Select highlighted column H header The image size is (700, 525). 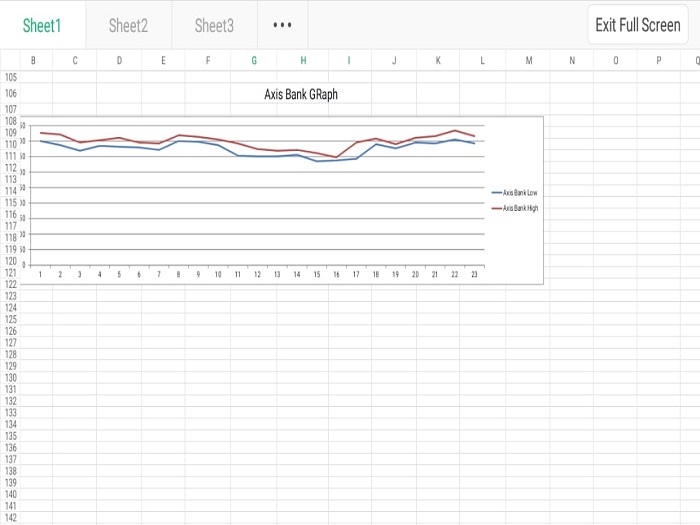[303, 60]
